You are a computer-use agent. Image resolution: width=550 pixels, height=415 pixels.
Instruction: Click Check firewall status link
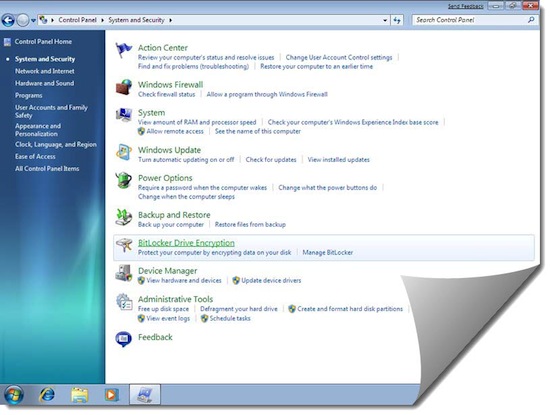coord(166,94)
